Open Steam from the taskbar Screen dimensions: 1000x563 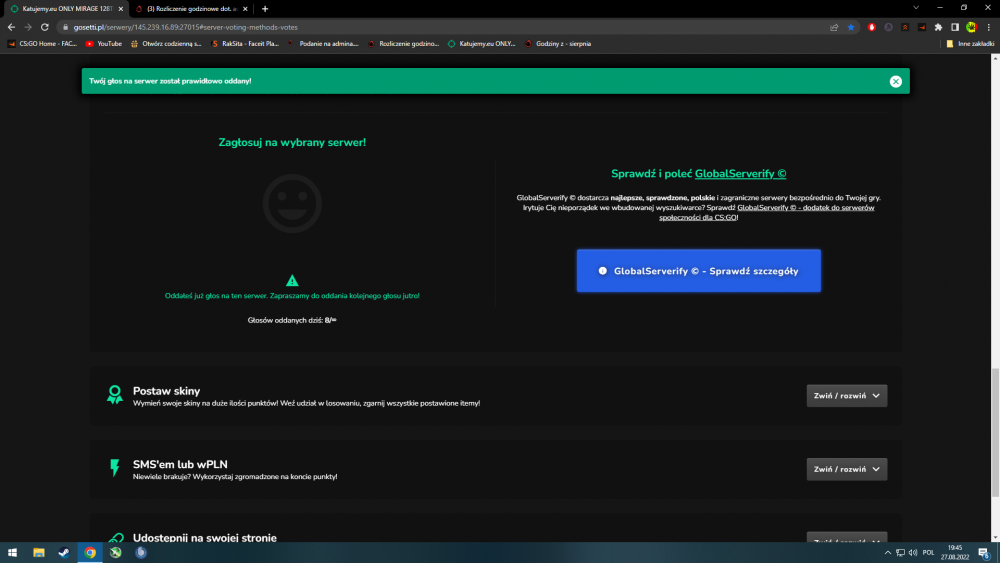coord(64,552)
